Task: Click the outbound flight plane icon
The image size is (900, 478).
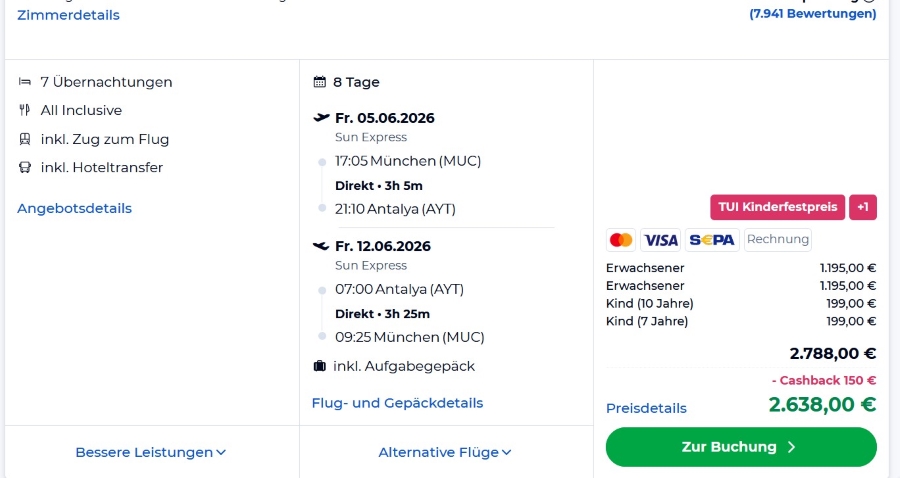Action: (x=321, y=118)
